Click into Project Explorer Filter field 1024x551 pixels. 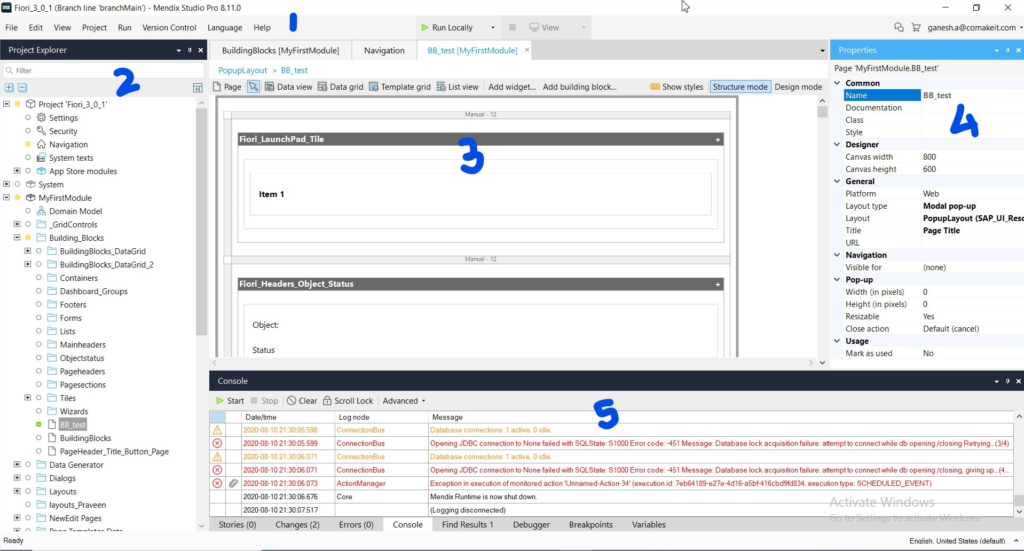(103, 71)
